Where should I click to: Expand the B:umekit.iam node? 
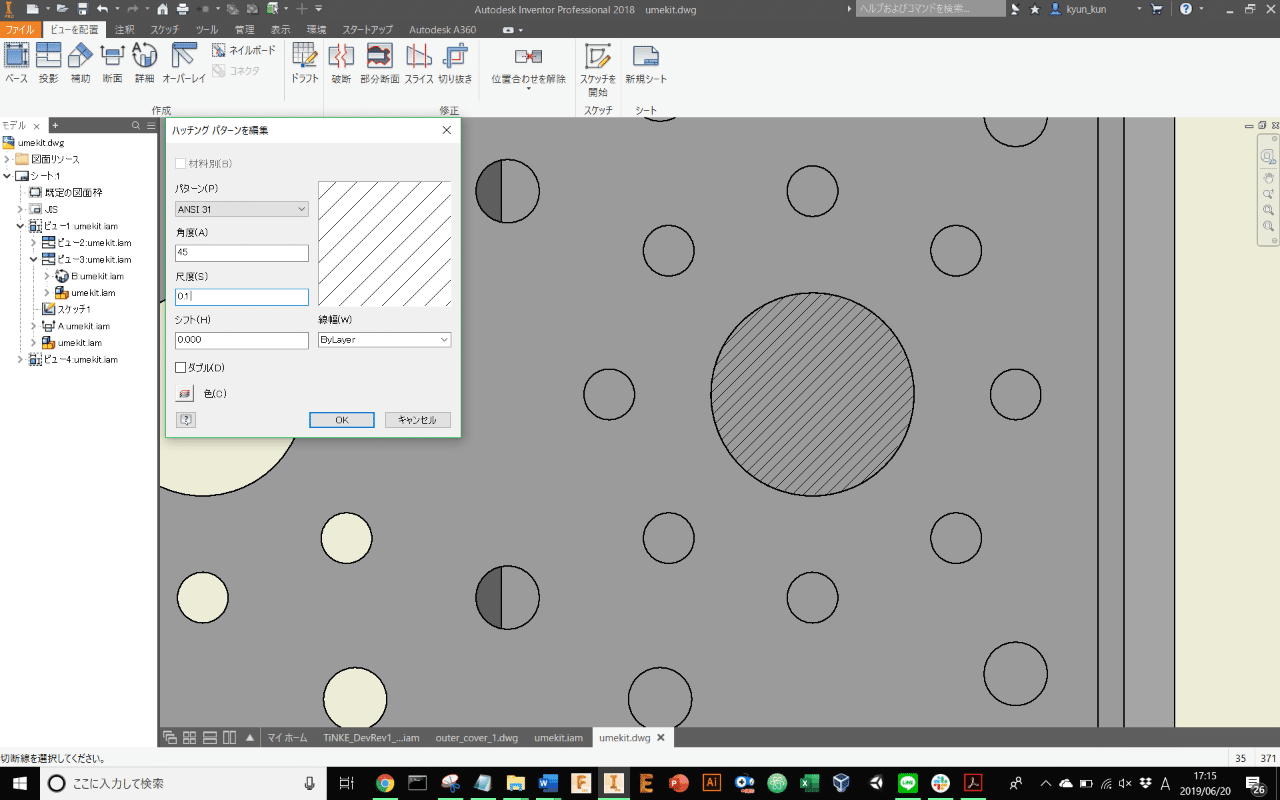click(47, 276)
